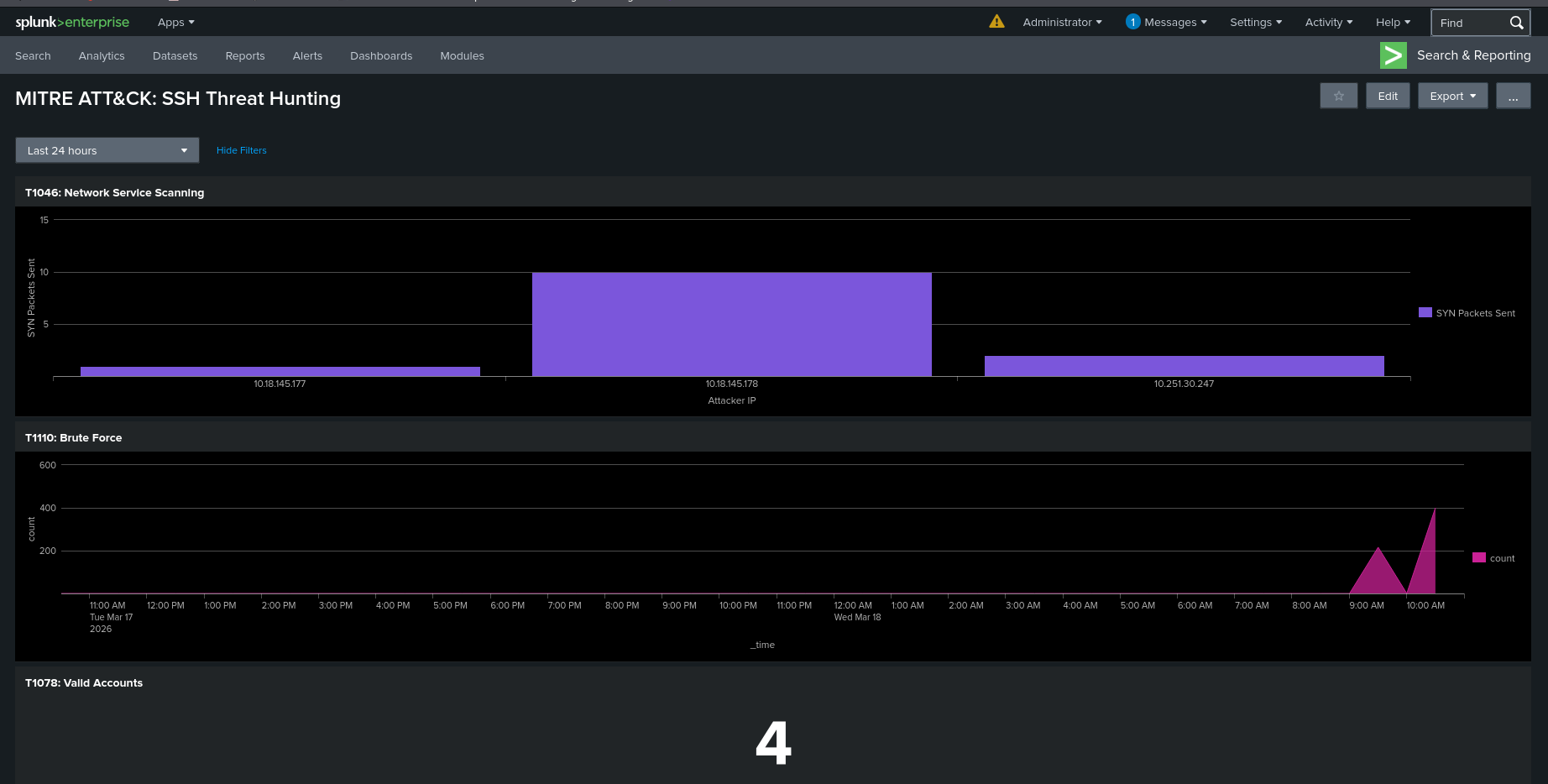1548x784 pixels.
Task: Toggle the SYN Packets Sent legend series
Action: click(1467, 313)
